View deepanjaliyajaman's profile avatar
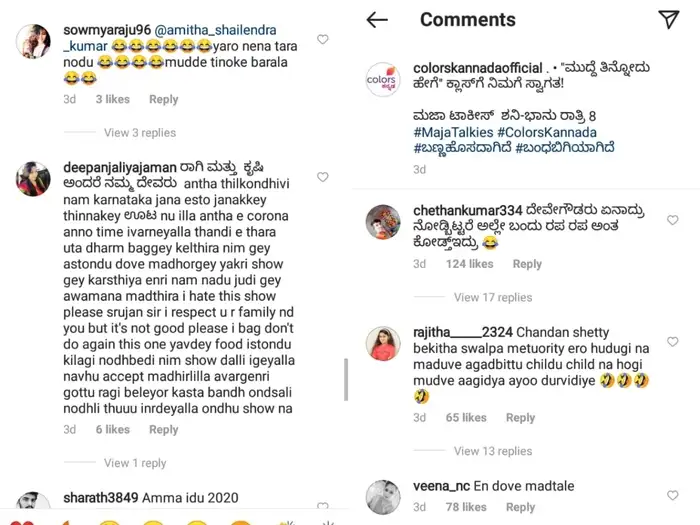Screen dimensions: 700x525 pos(33,178)
